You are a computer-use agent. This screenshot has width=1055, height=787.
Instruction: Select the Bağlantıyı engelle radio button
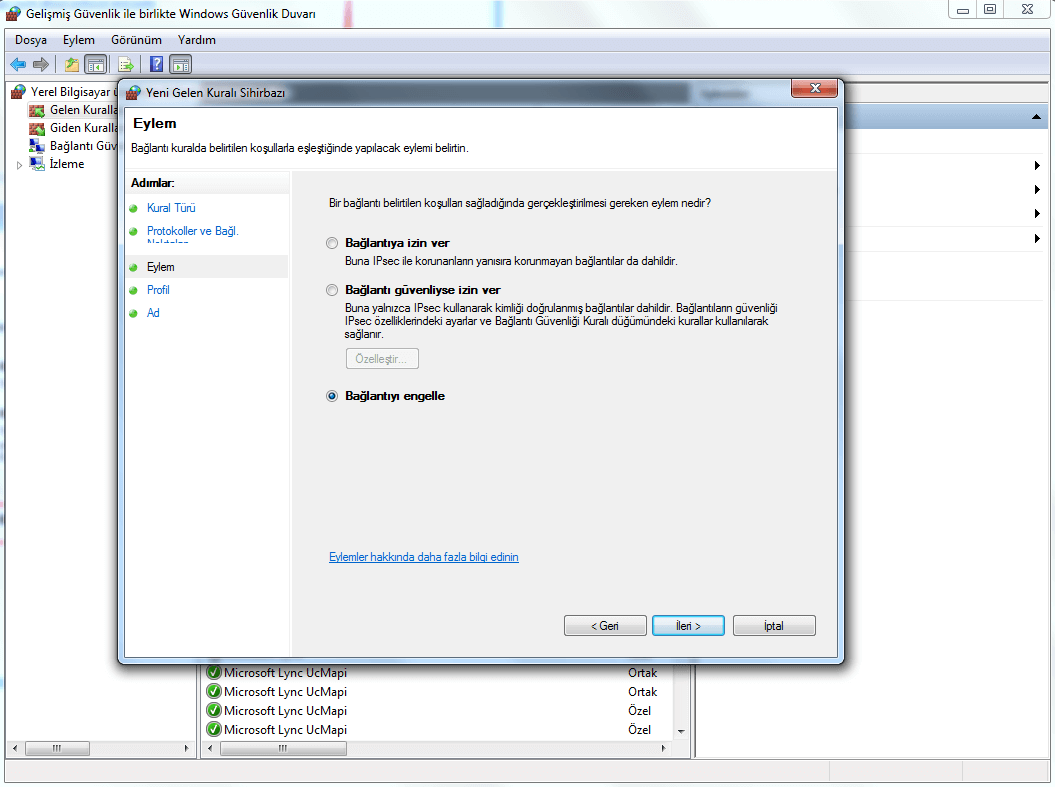(x=332, y=396)
